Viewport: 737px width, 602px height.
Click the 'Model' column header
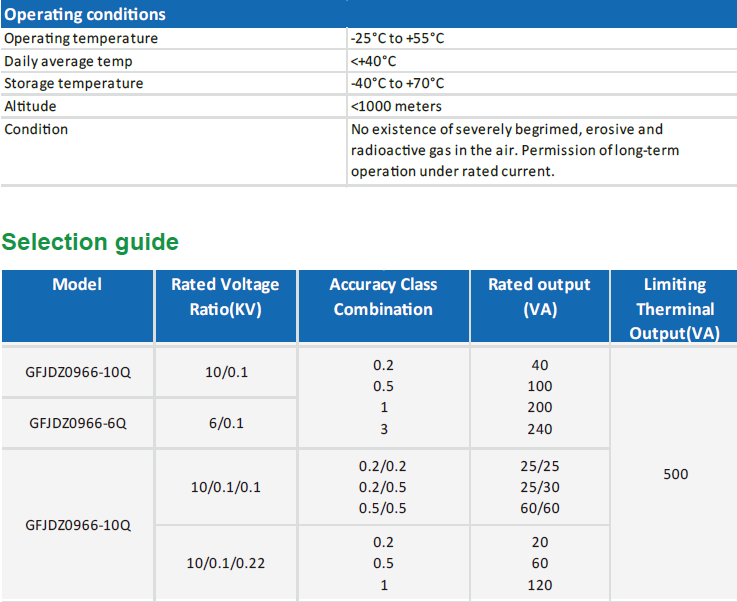pos(77,285)
